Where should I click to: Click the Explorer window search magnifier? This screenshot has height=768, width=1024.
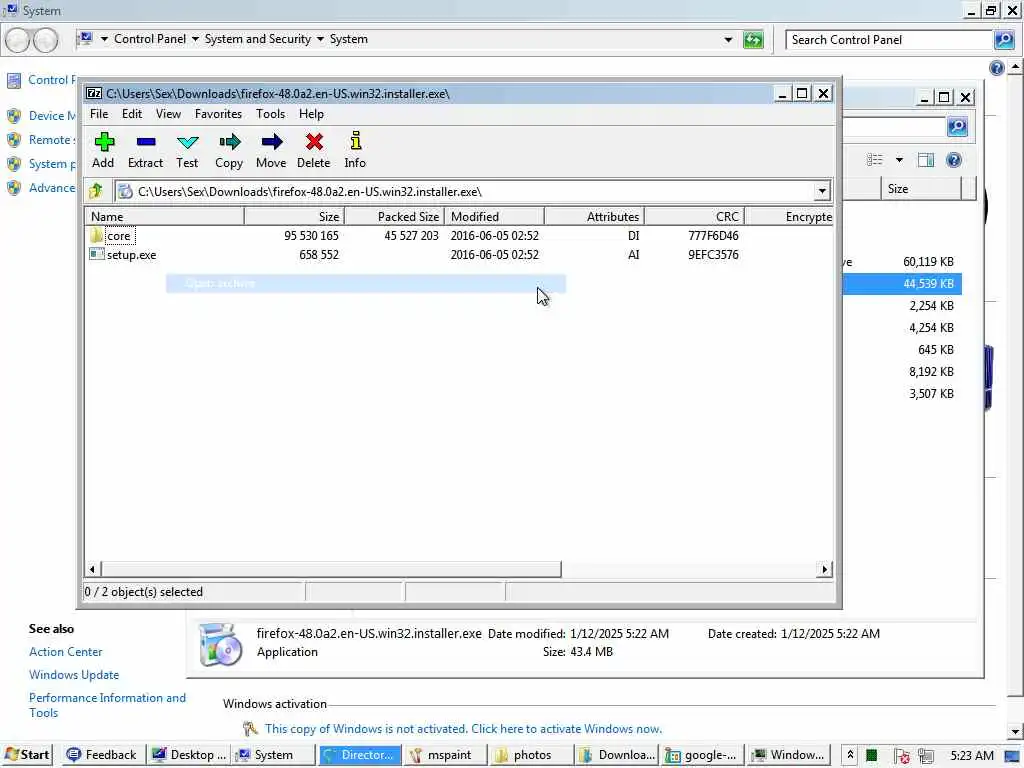click(x=957, y=127)
